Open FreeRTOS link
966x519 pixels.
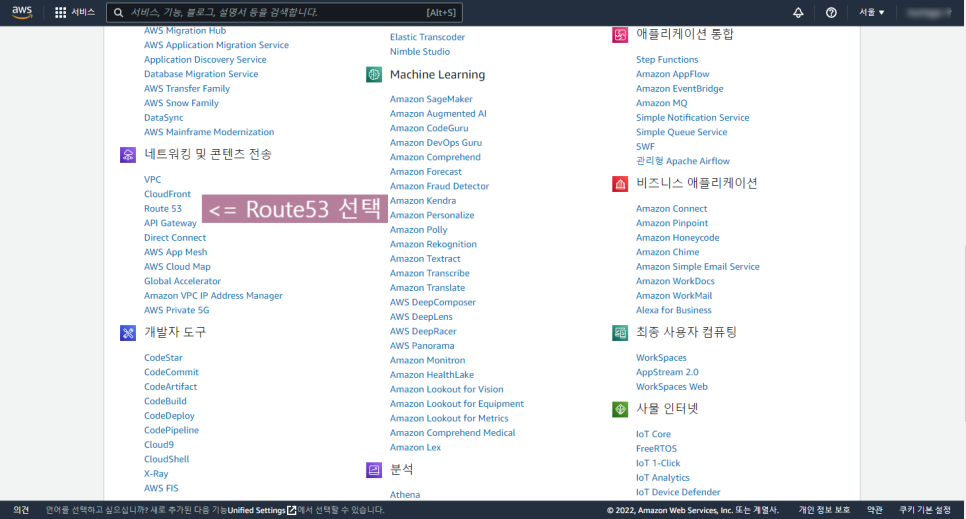tap(656, 449)
